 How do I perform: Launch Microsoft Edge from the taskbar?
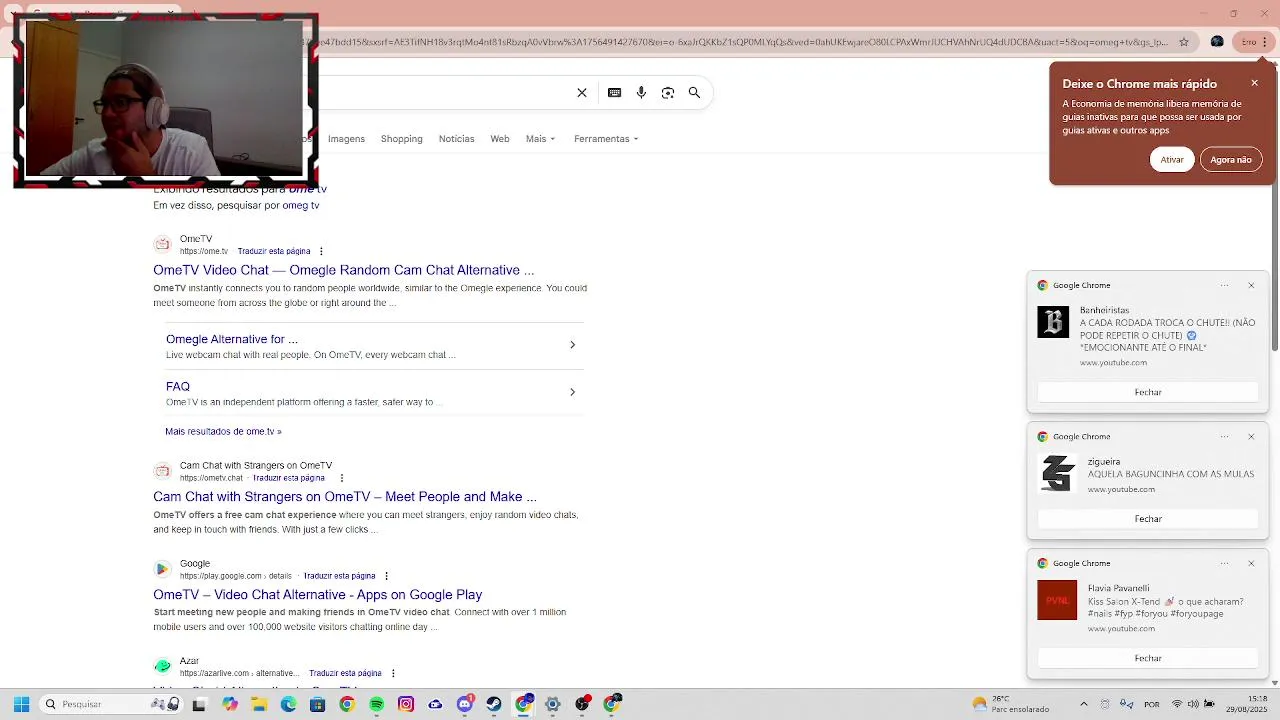(288, 704)
